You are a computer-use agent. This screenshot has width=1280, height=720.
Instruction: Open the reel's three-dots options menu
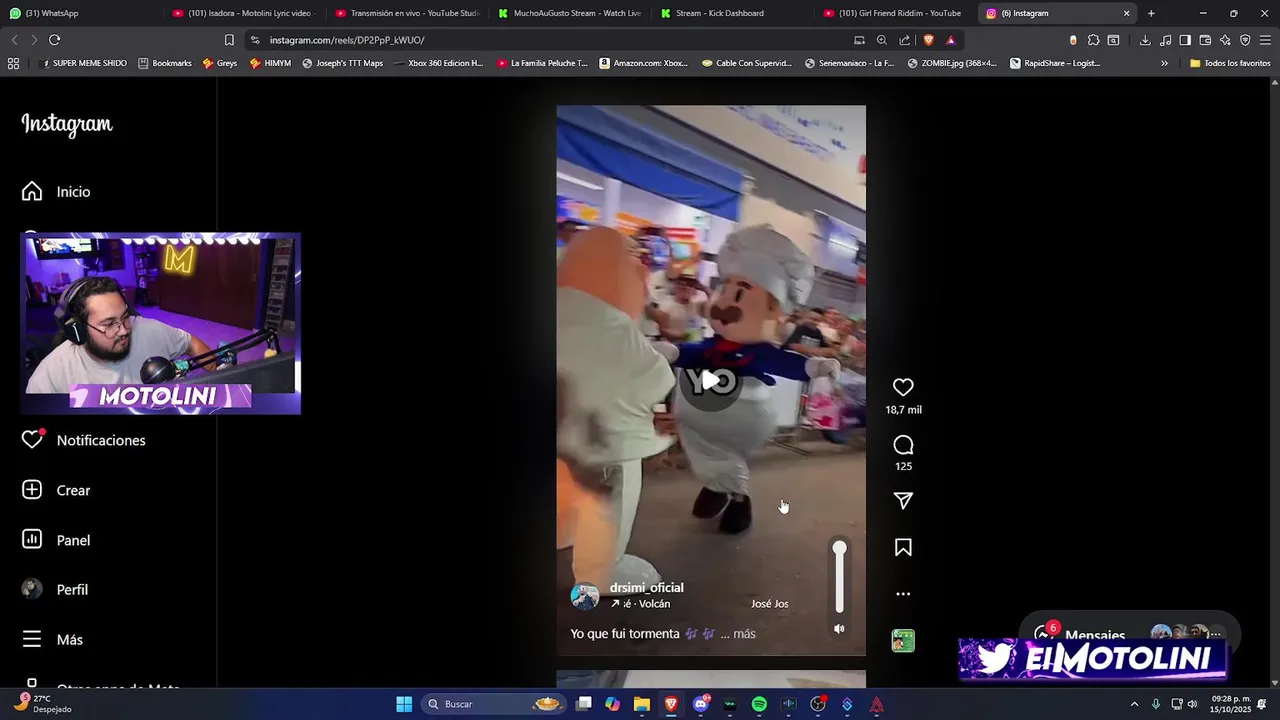coord(903,594)
